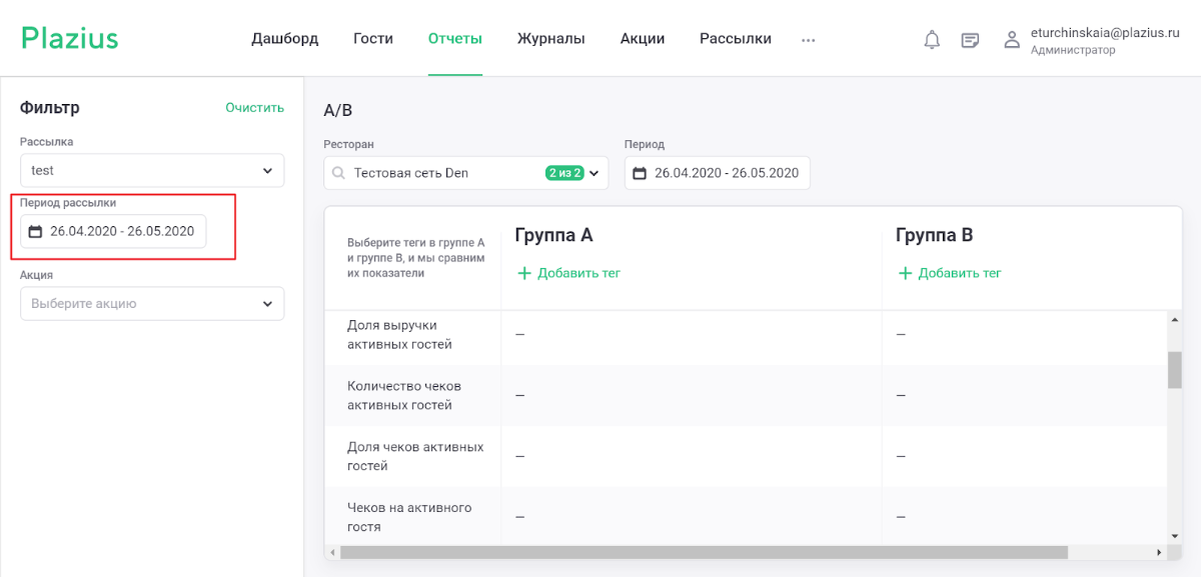Click the Администратор role label

tap(1073, 50)
